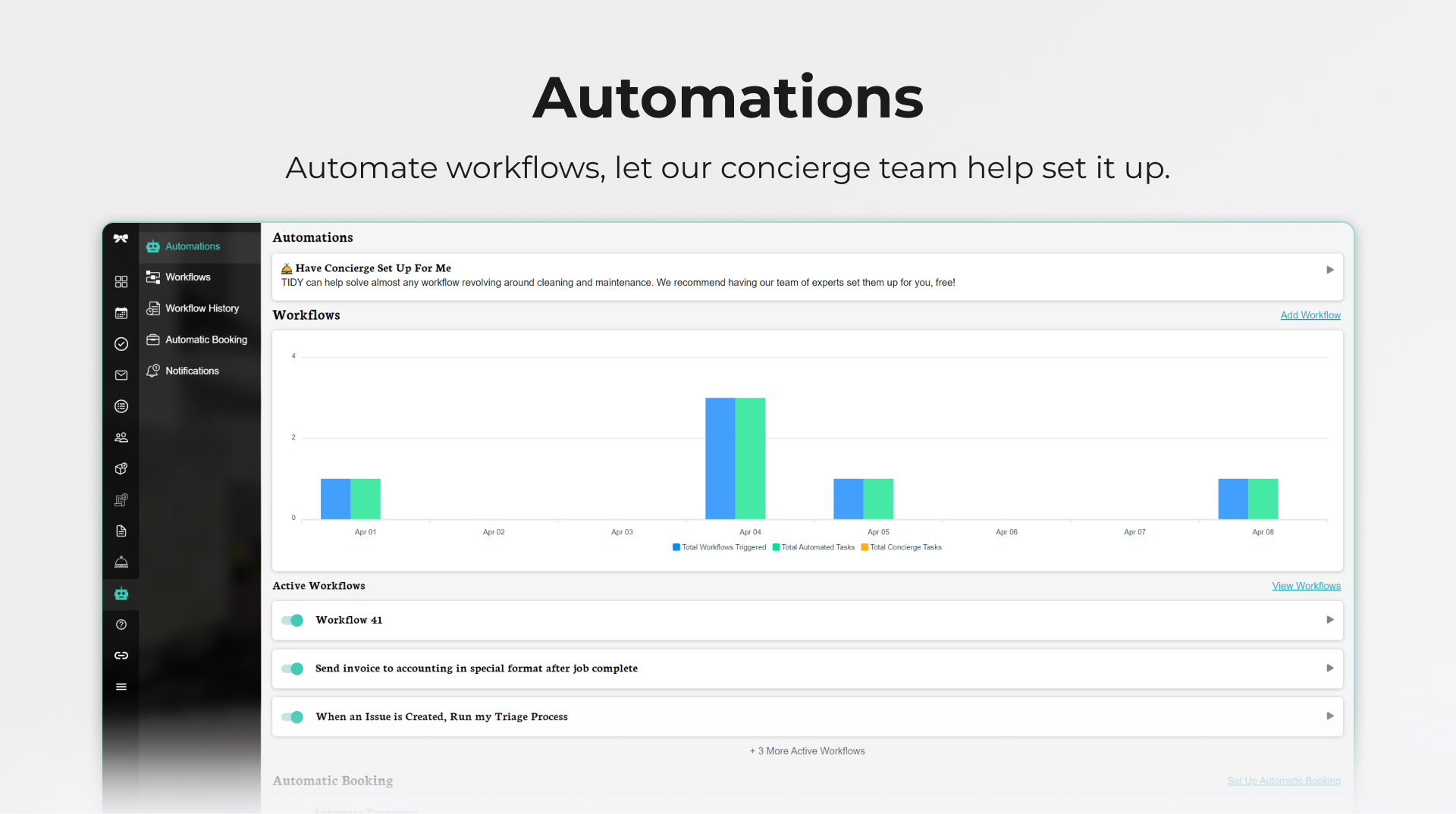Click the 'Apr 02' axis label

[494, 532]
